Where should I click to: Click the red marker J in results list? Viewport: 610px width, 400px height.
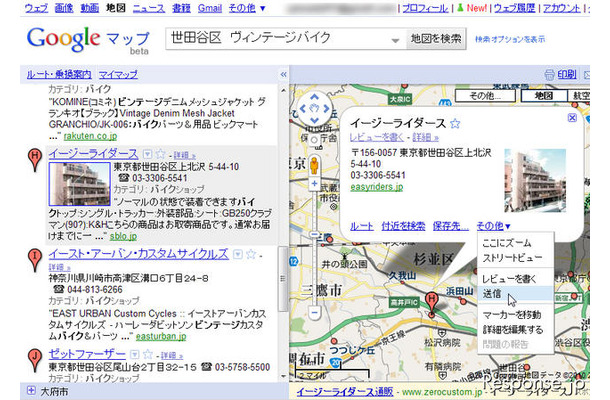pos(35,360)
